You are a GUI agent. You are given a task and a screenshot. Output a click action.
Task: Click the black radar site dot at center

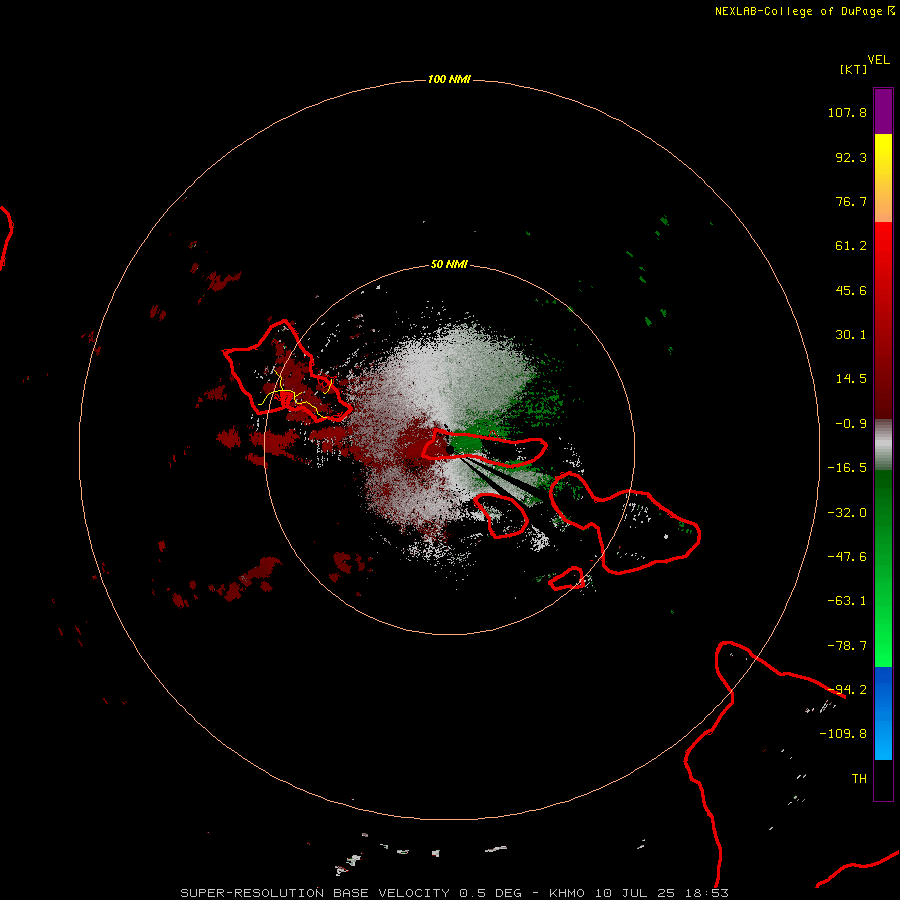click(x=451, y=448)
